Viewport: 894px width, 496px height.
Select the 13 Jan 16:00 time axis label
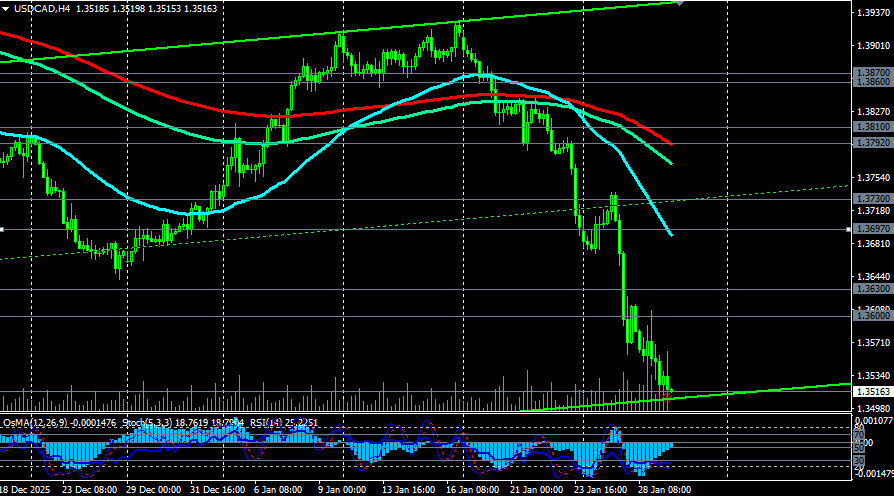(410, 490)
